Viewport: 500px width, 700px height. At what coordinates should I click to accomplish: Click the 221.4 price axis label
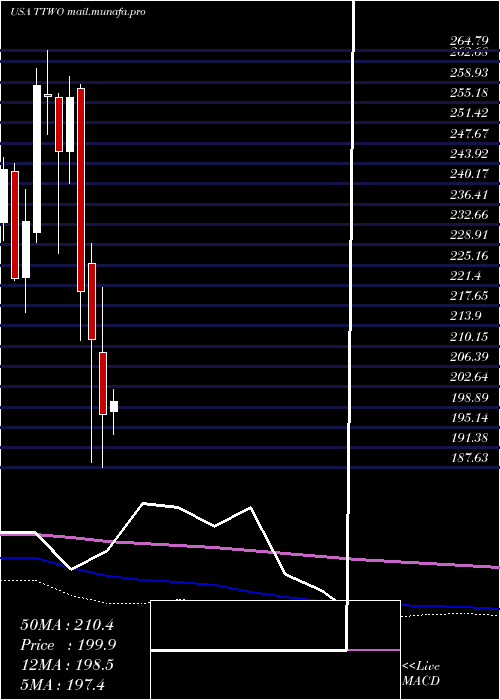(x=466, y=276)
